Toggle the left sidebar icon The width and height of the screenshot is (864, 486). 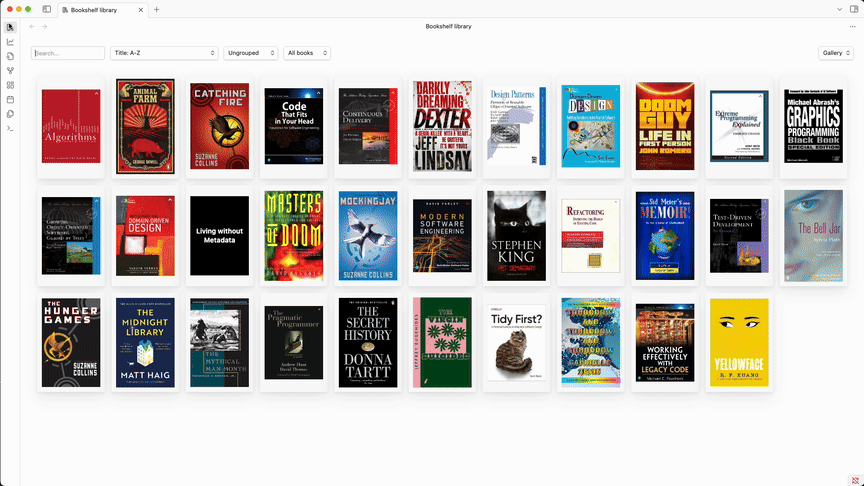click(x=47, y=9)
